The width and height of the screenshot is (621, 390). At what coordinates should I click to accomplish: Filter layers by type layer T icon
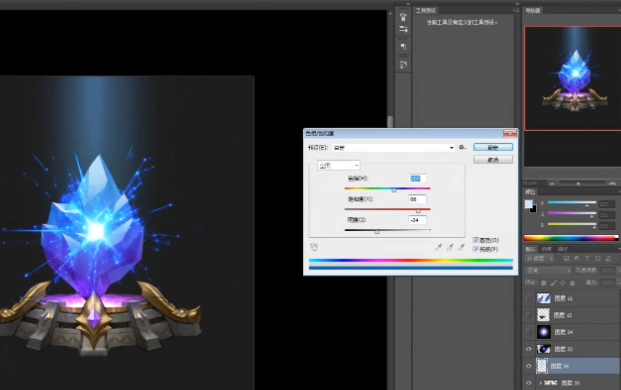[587, 259]
